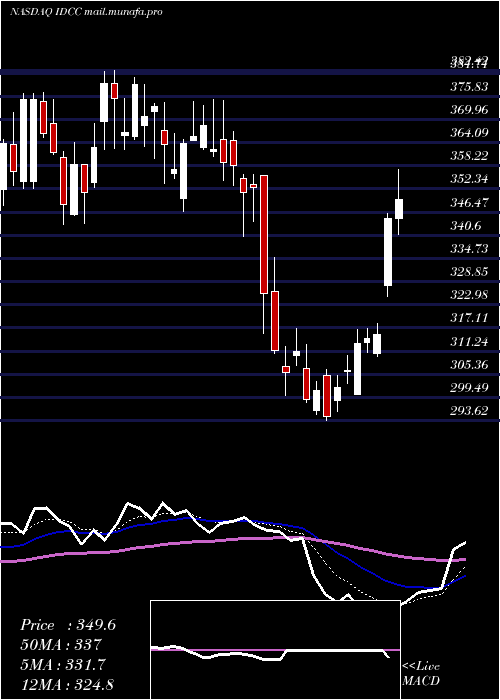
Task: Click the Price : 349.6 readout
Action: [68, 625]
